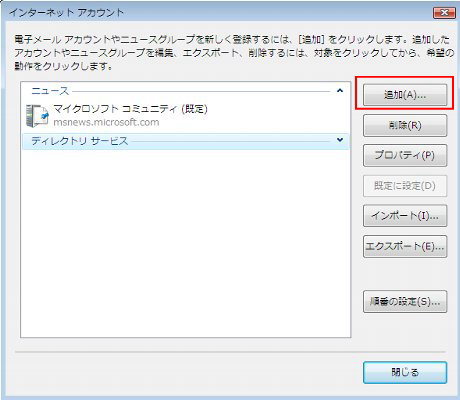460x400 pixels.
Task: Click the separator line above 閉じる
Action: (230, 352)
